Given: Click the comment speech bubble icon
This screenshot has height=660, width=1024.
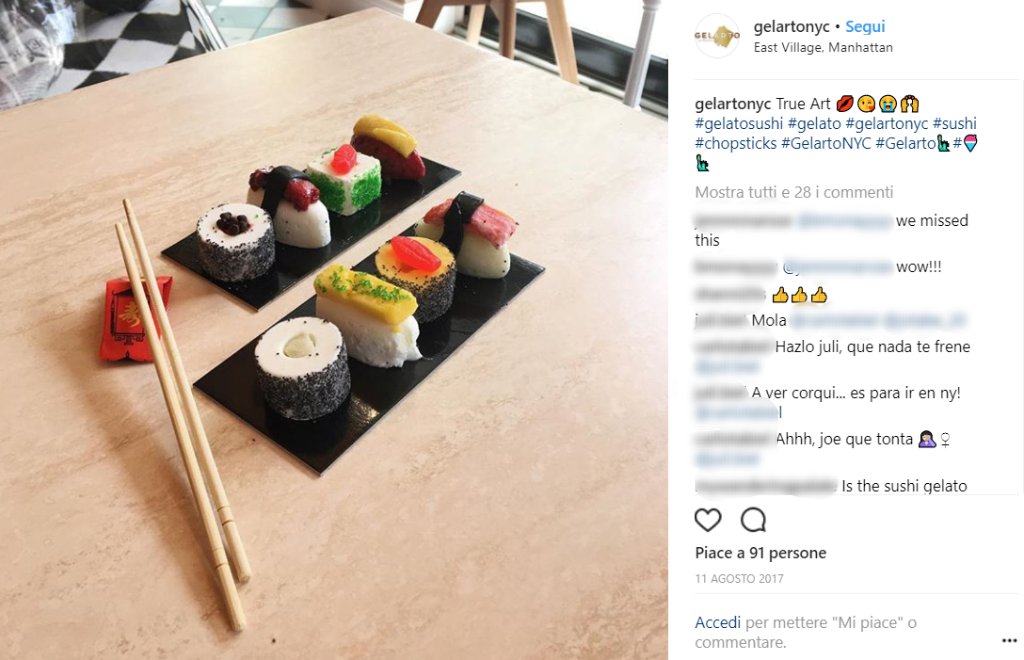Looking at the screenshot, I should pos(753,520).
